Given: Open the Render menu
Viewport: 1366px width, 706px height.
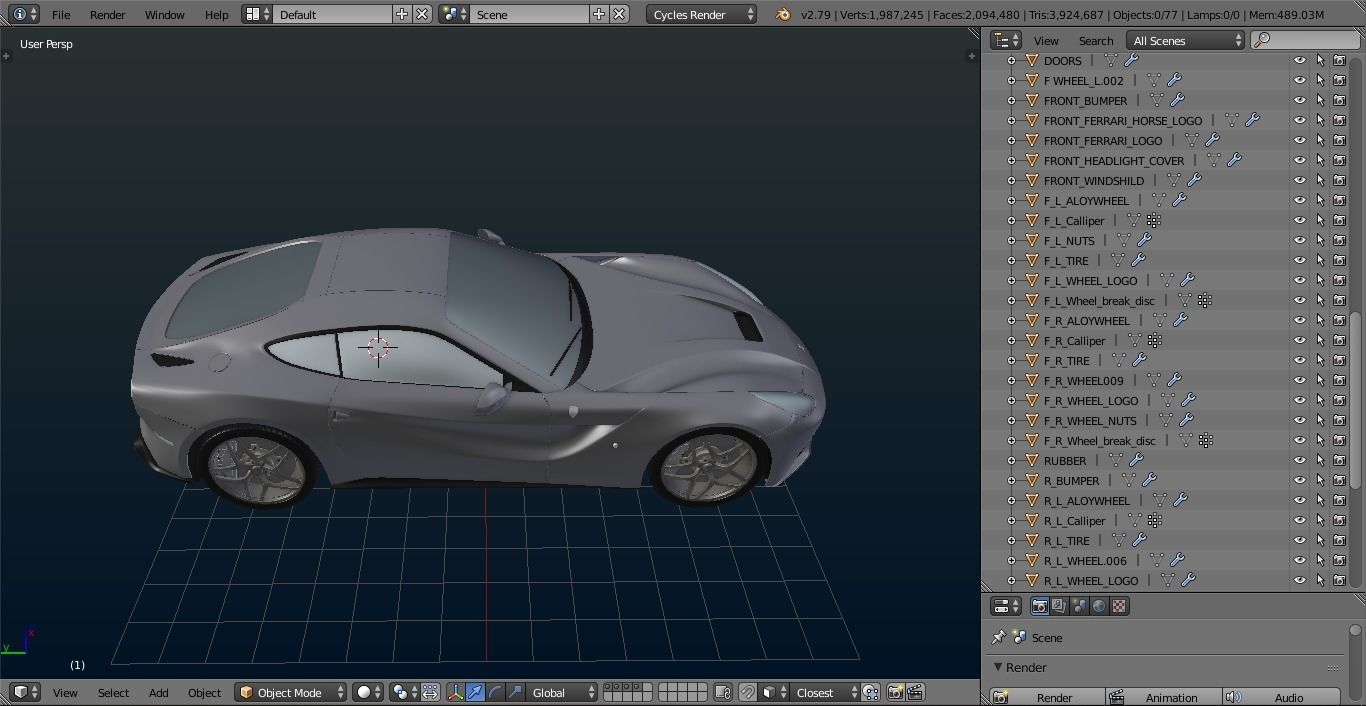Looking at the screenshot, I should [x=108, y=14].
